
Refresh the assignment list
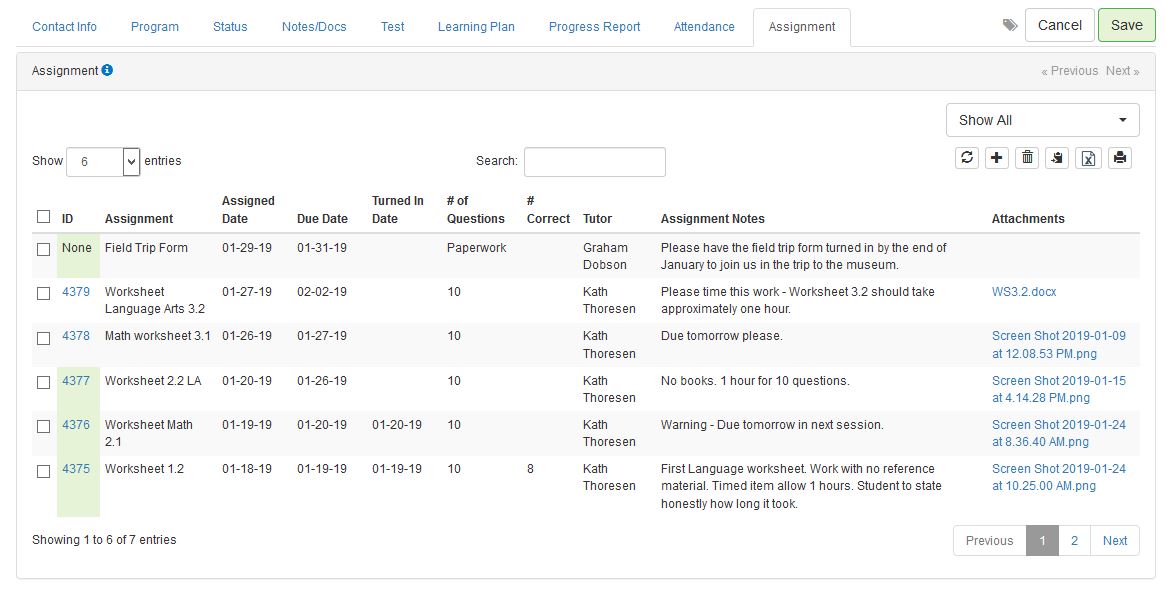click(x=966, y=158)
